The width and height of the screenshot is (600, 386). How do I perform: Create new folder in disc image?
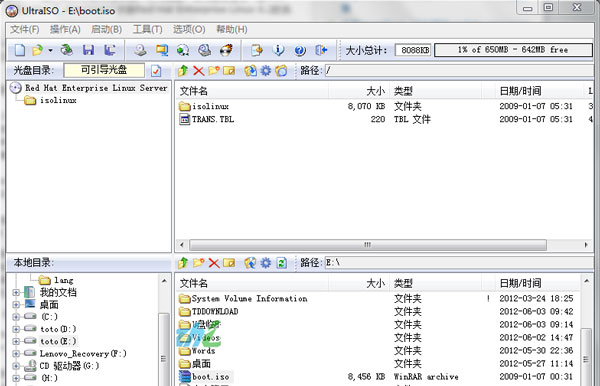pyautogui.click(x=214, y=70)
